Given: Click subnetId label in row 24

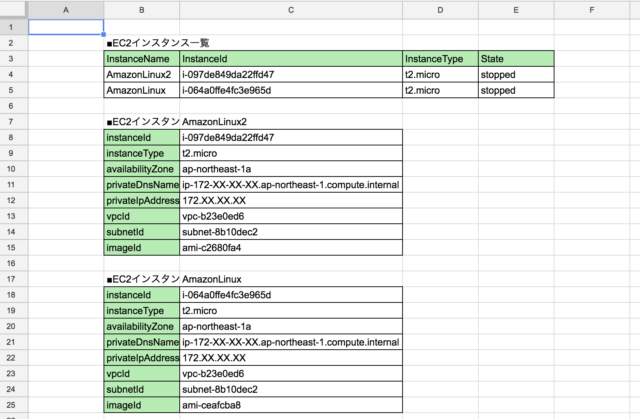Looking at the screenshot, I should pos(142,389).
